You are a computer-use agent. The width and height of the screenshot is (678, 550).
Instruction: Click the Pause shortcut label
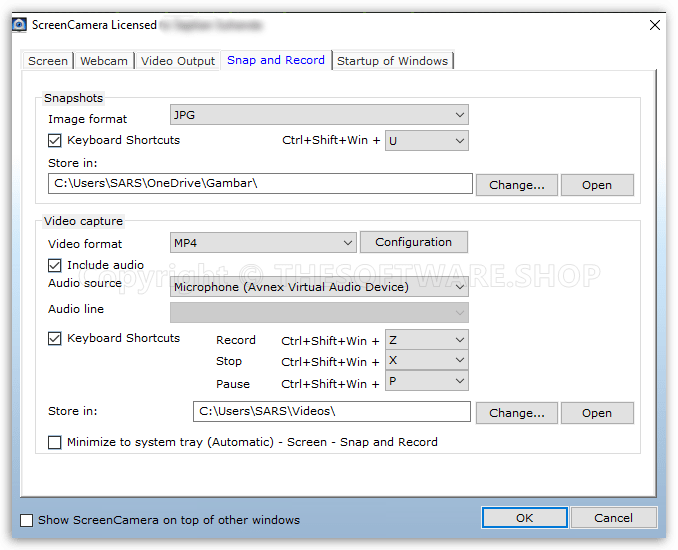click(233, 384)
